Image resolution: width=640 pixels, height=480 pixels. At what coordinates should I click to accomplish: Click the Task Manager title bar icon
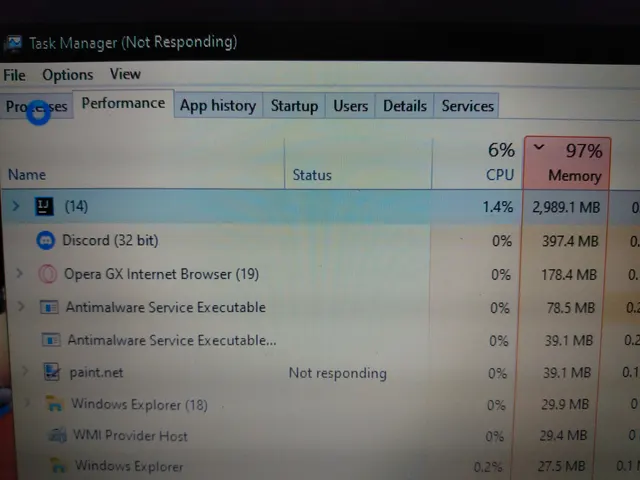pyautogui.click(x=14, y=43)
